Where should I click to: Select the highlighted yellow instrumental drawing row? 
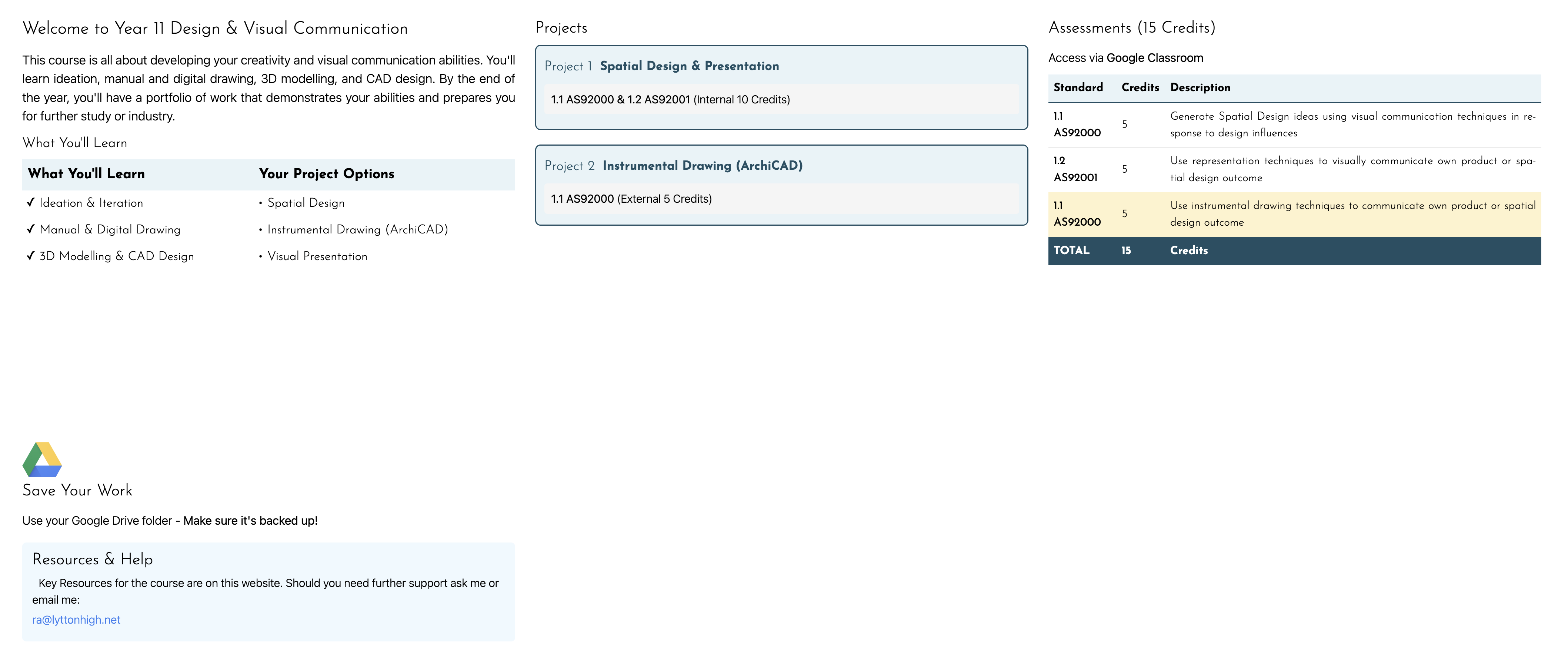pyautogui.click(x=1295, y=215)
